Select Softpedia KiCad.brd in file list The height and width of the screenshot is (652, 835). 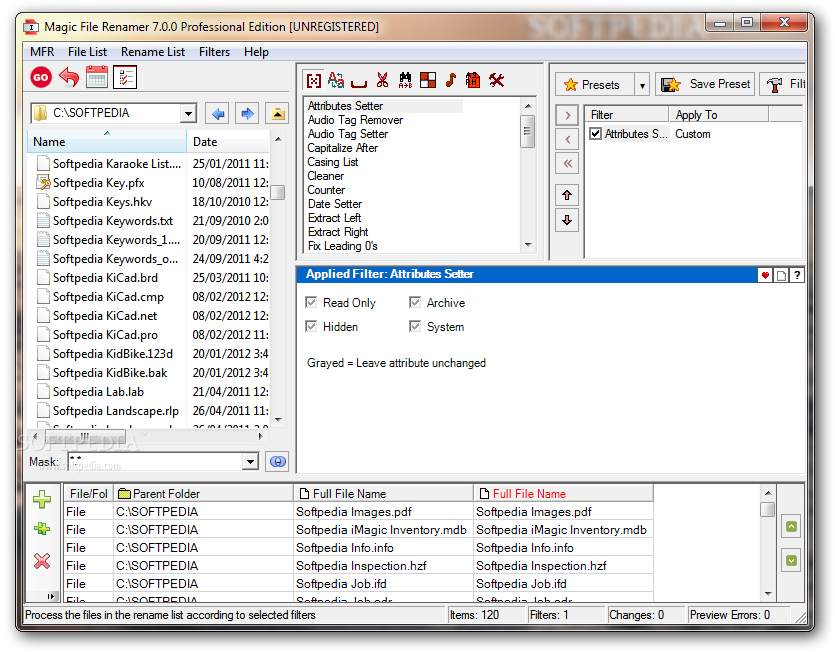[105, 278]
